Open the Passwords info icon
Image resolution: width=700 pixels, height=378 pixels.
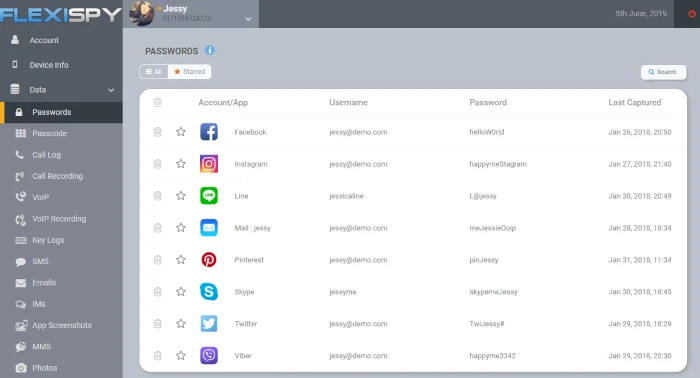(x=210, y=50)
